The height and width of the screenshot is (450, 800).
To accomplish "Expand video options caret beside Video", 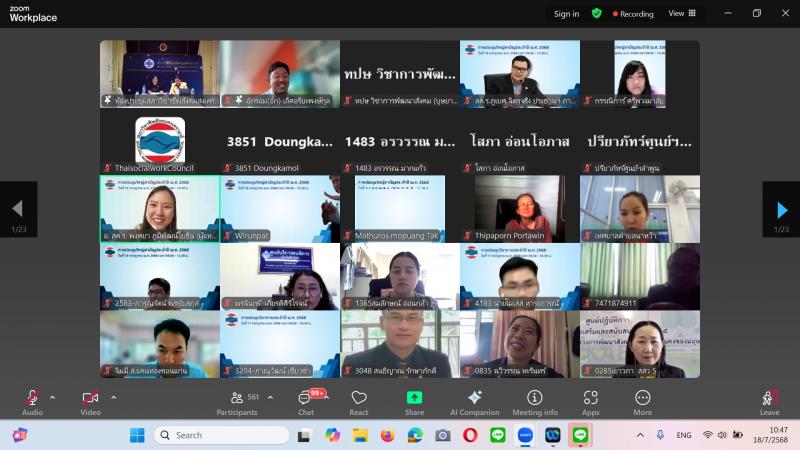I will (x=113, y=397).
